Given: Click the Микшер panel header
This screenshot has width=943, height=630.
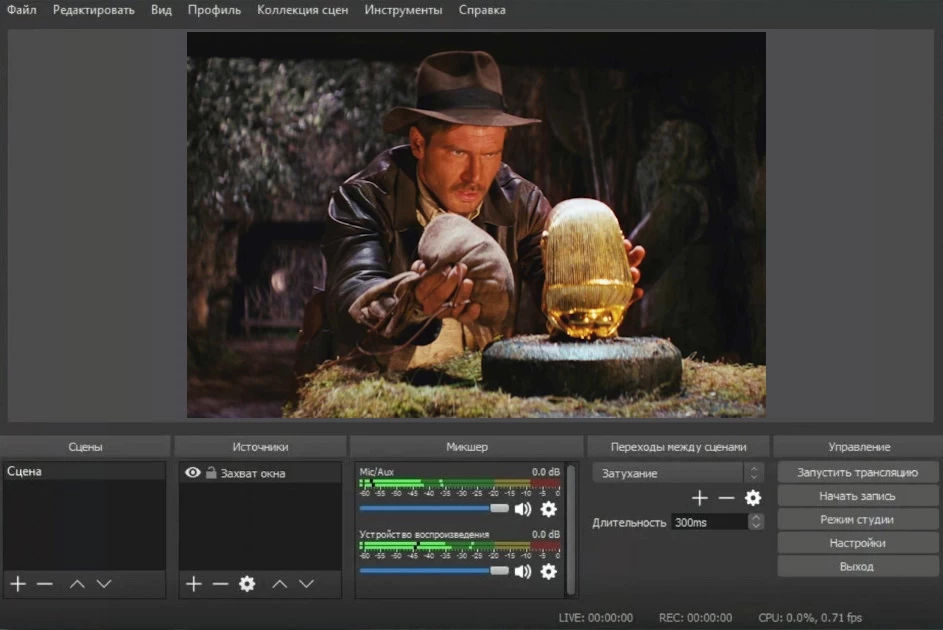Looking at the screenshot, I should [x=467, y=447].
